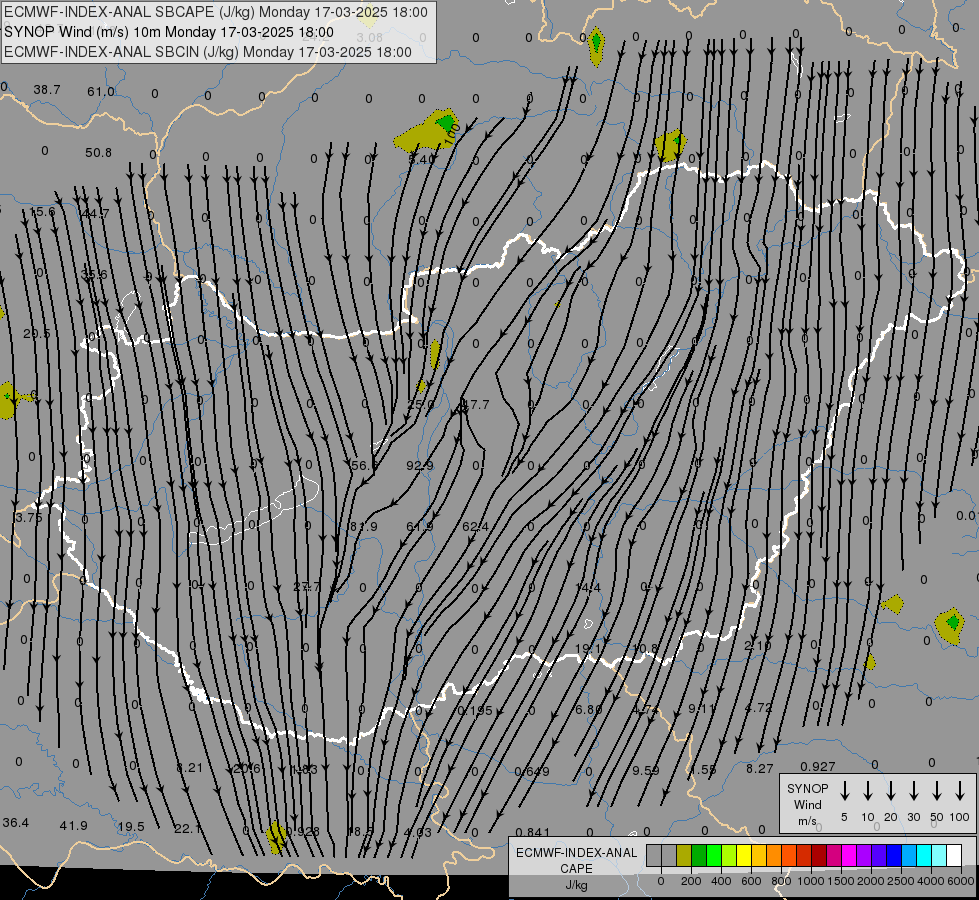Click the 10 m/s wind arrow in legend
Image resolution: width=979 pixels, height=900 pixels.
click(x=867, y=791)
